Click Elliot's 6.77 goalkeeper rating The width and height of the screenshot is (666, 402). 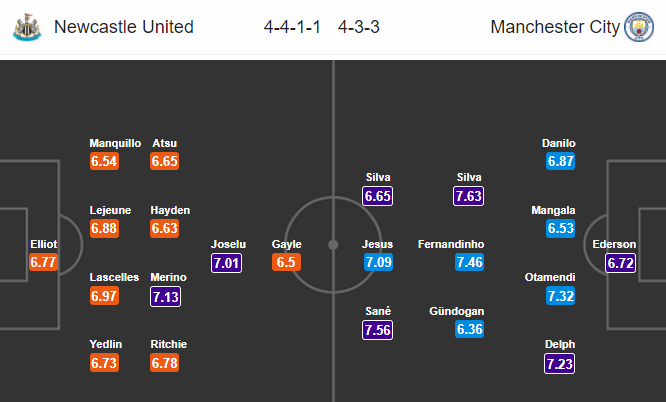(43, 262)
